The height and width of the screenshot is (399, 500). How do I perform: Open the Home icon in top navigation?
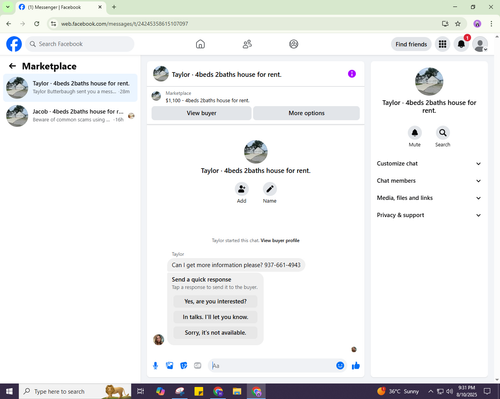200,44
